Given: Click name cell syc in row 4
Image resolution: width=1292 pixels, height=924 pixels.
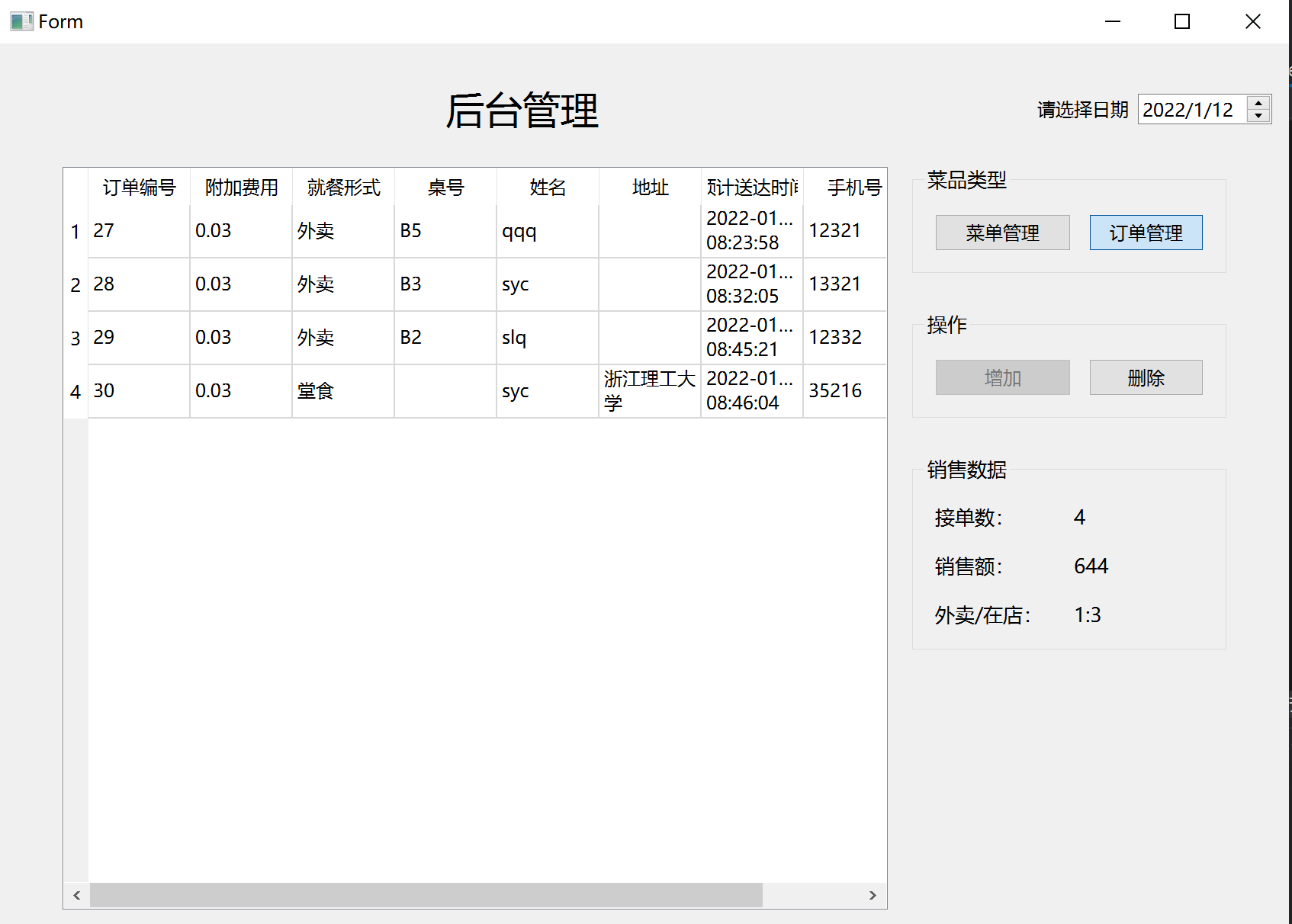Looking at the screenshot, I should [x=548, y=391].
